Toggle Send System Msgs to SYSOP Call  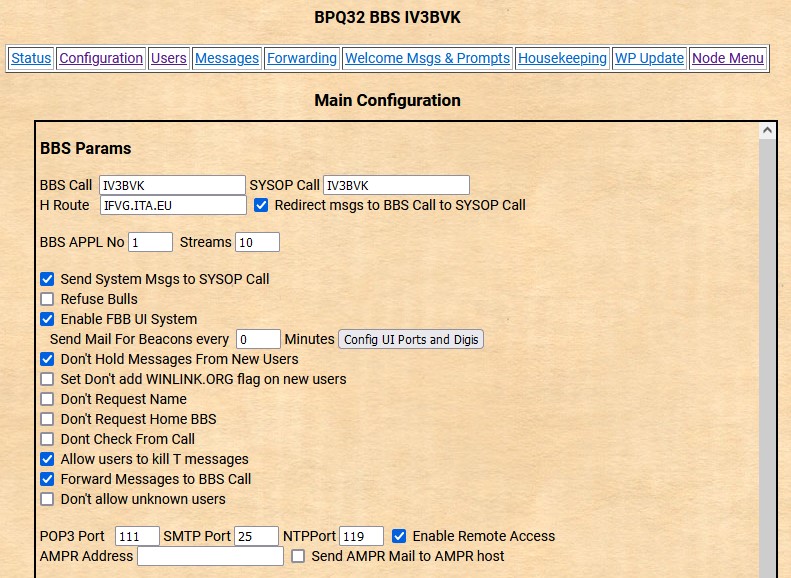[x=47, y=279]
